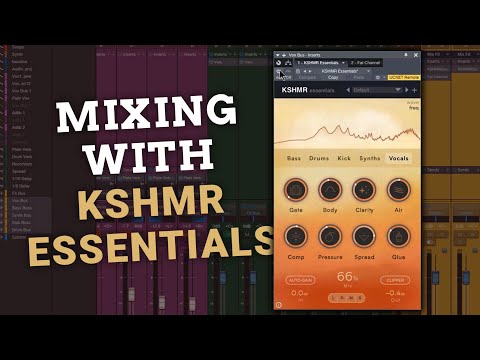Select FX Bus in the track list
Screen dimensions: 480x360
point(19,193)
